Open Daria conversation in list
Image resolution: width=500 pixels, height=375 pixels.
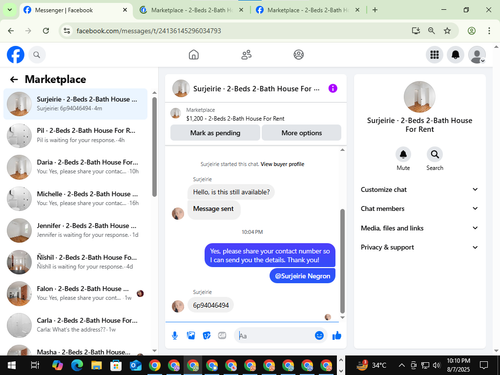pos(75,167)
